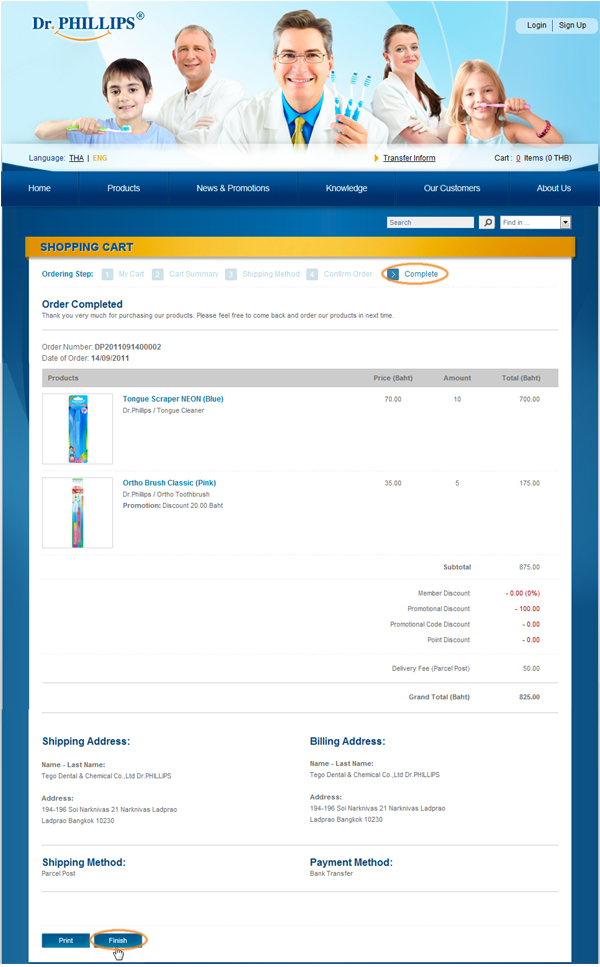Switch language to THA

pyautogui.click(x=76, y=158)
